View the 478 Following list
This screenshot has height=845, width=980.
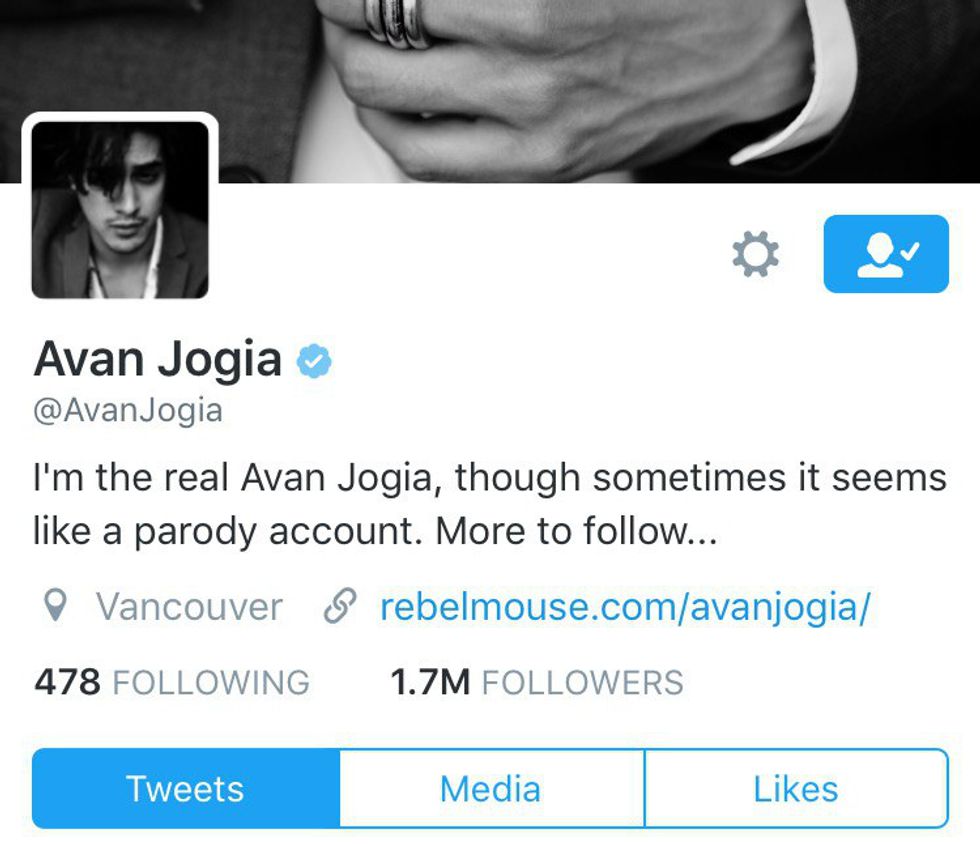[x=172, y=682]
